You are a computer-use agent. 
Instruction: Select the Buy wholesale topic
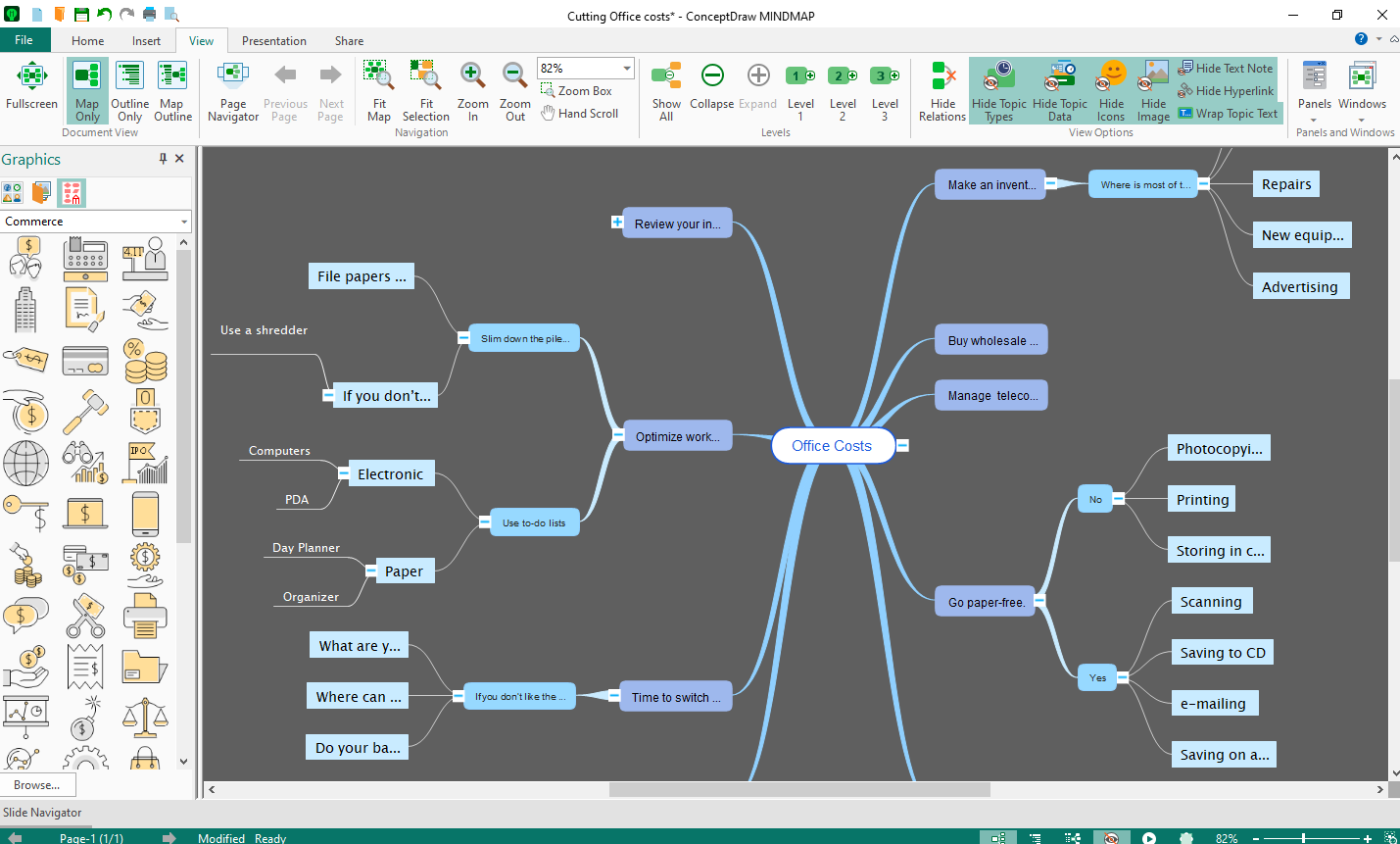[991, 340]
